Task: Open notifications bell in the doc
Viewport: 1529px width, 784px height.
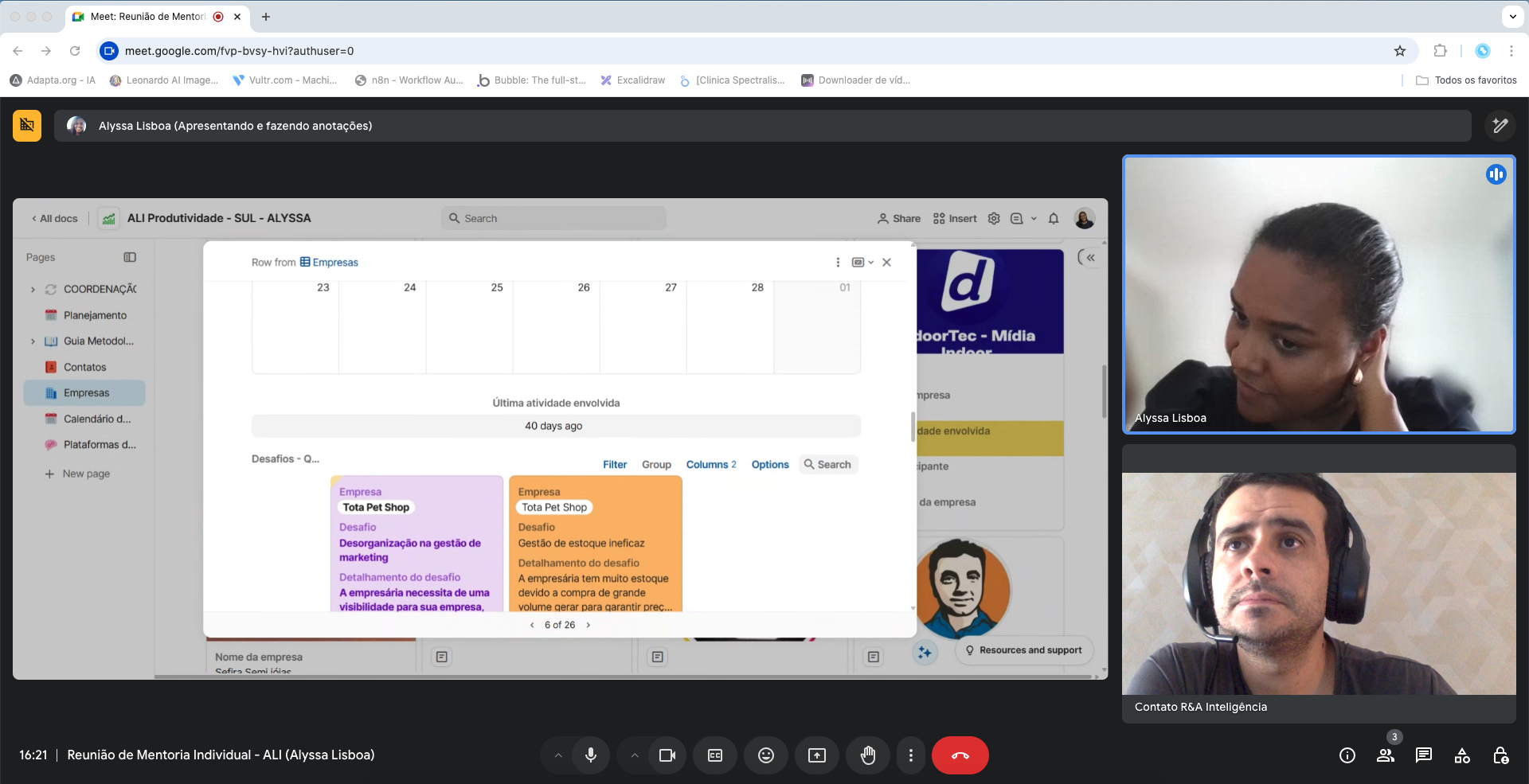Action: 1054,219
